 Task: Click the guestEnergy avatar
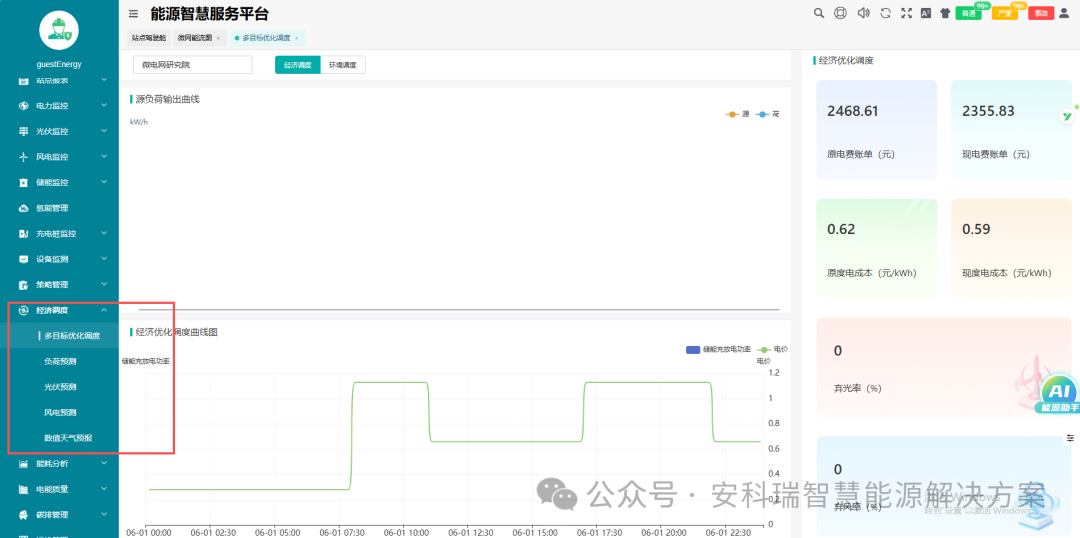click(59, 30)
